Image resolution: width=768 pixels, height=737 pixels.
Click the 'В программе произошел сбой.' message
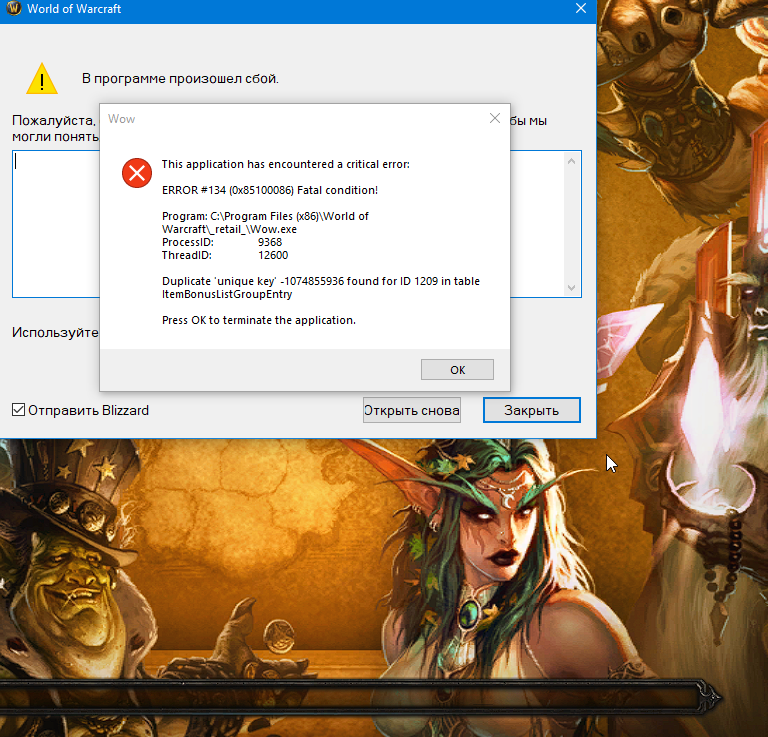point(180,78)
